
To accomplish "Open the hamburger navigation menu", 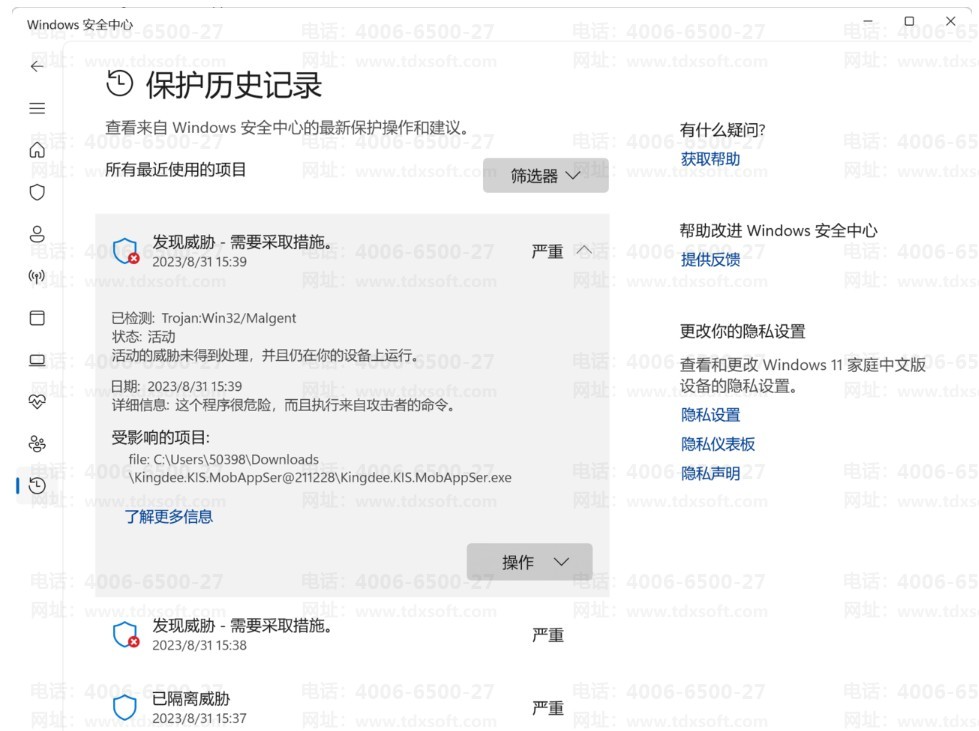I will coord(37,109).
